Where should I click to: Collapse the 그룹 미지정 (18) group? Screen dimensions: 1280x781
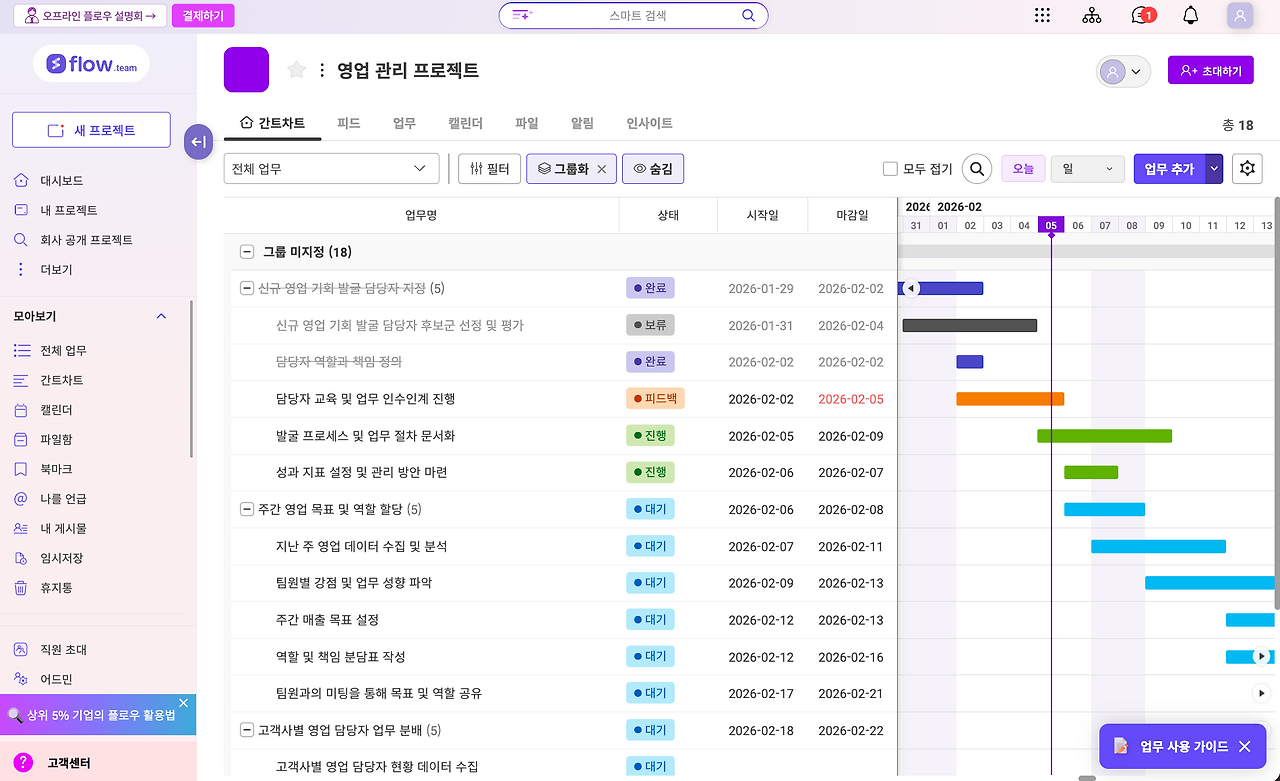pyautogui.click(x=247, y=252)
